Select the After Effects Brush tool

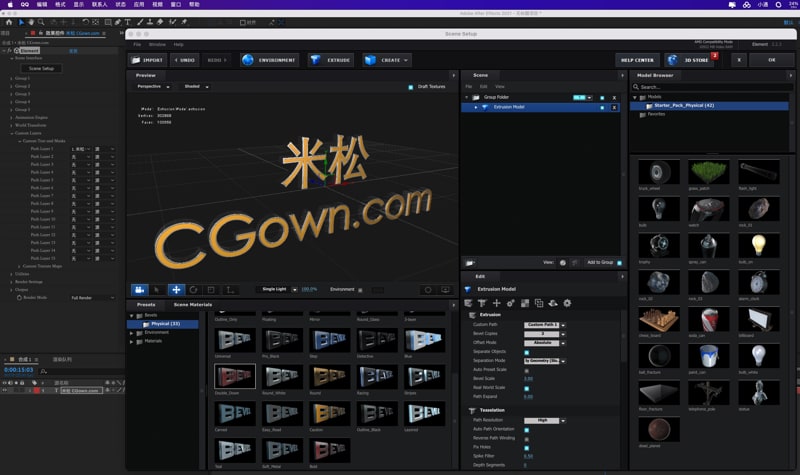[x=140, y=22]
